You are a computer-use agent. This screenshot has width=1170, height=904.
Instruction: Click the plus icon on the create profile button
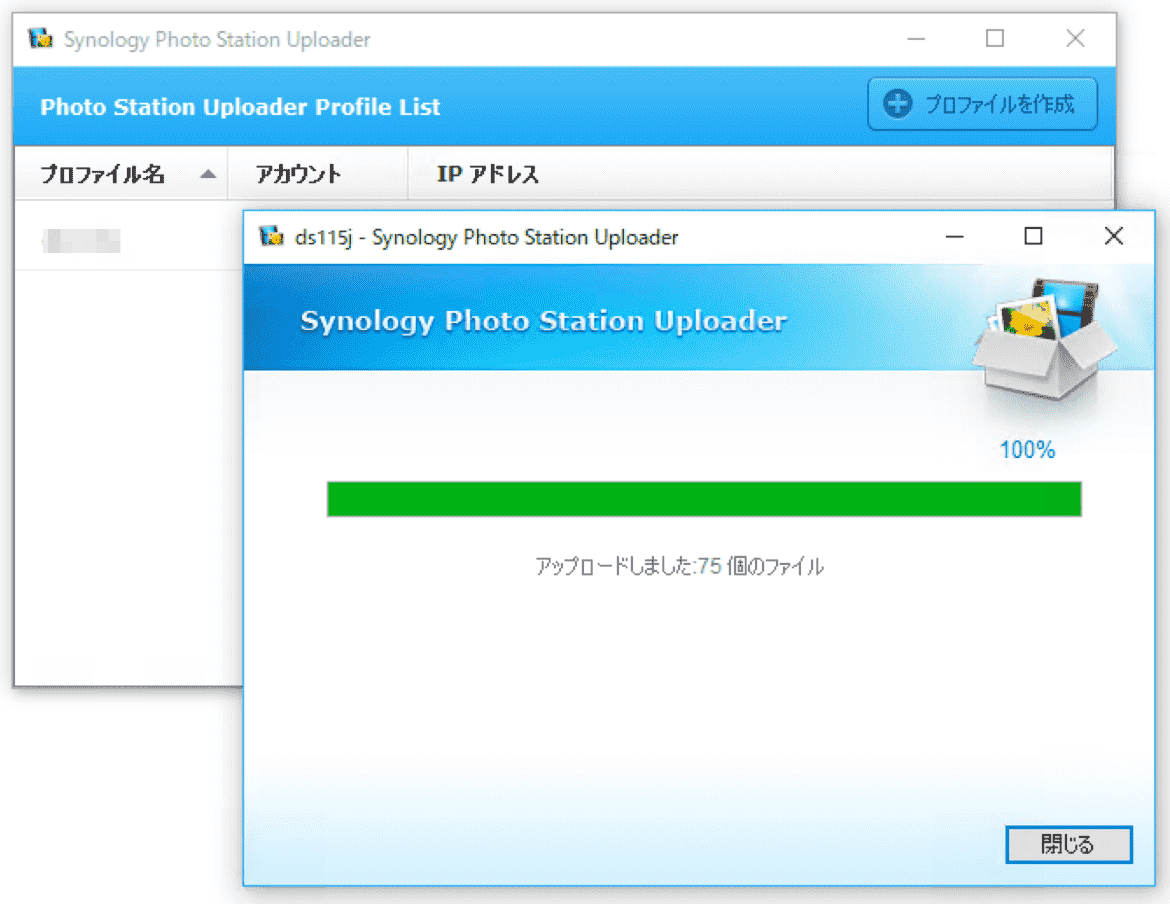(x=898, y=104)
